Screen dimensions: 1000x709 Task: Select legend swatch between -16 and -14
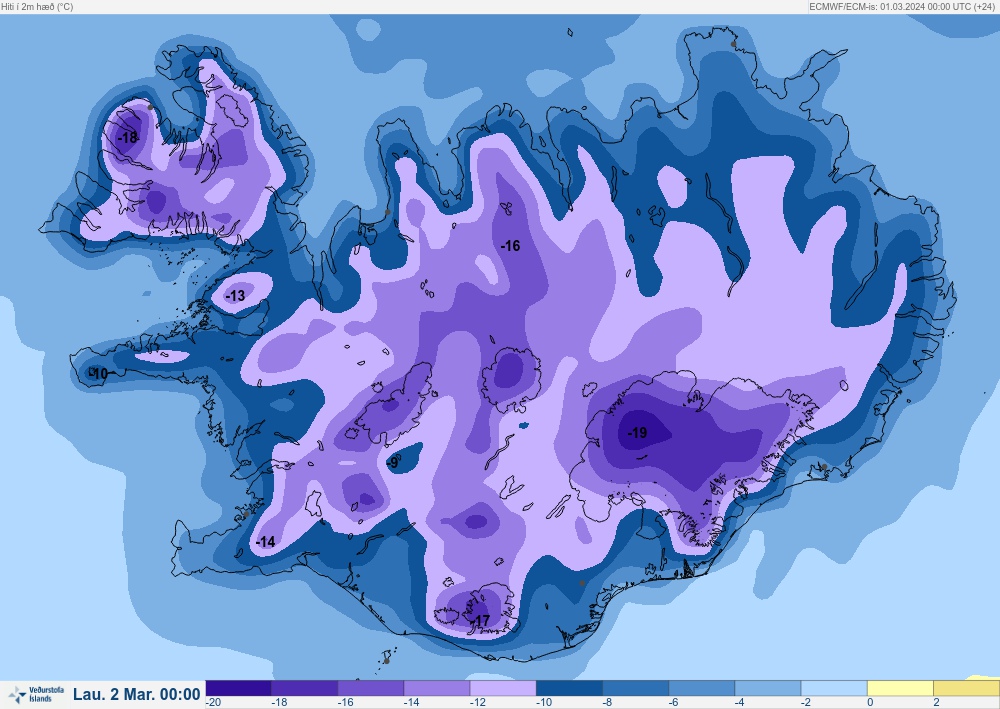[371, 688]
